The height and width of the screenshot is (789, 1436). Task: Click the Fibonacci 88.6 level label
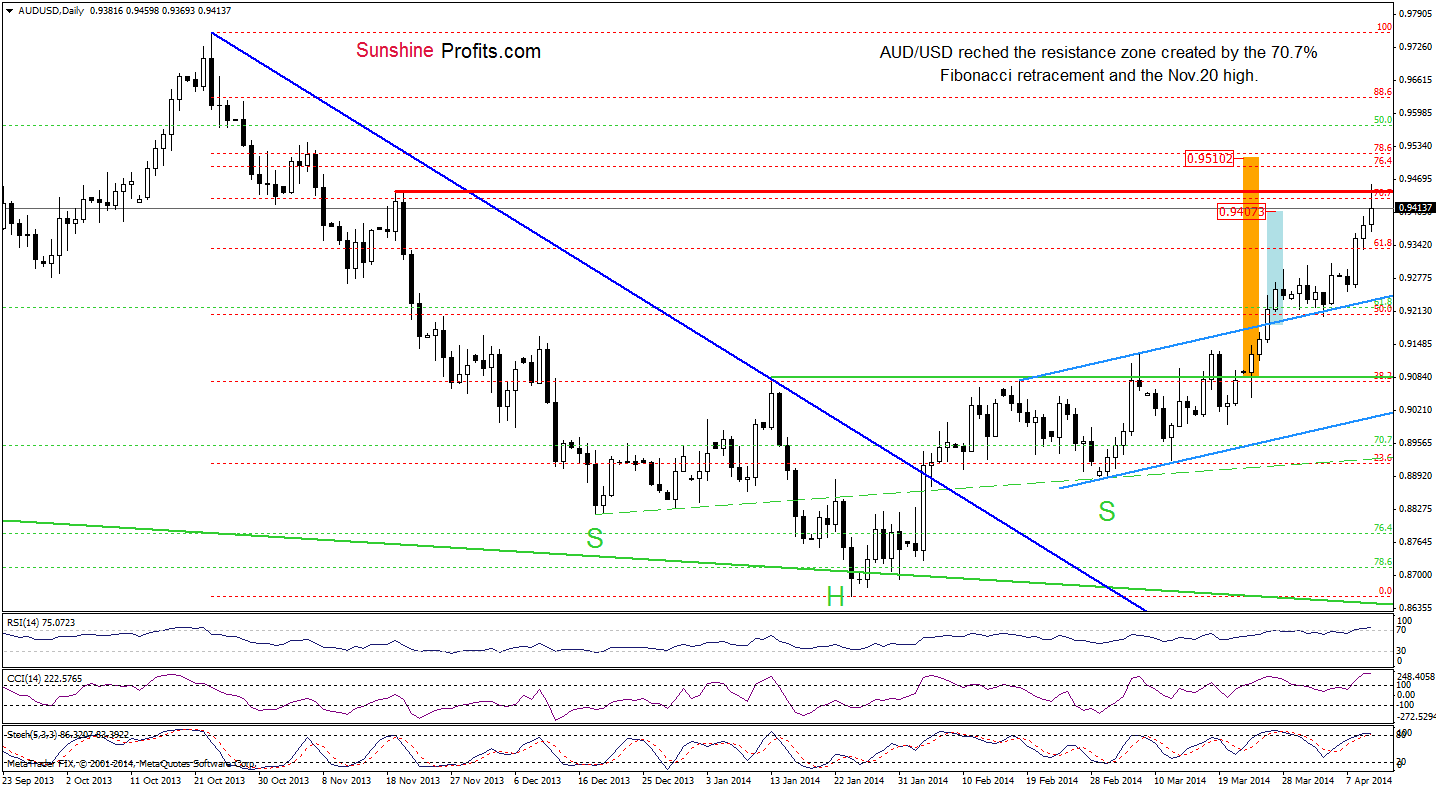[x=1383, y=91]
